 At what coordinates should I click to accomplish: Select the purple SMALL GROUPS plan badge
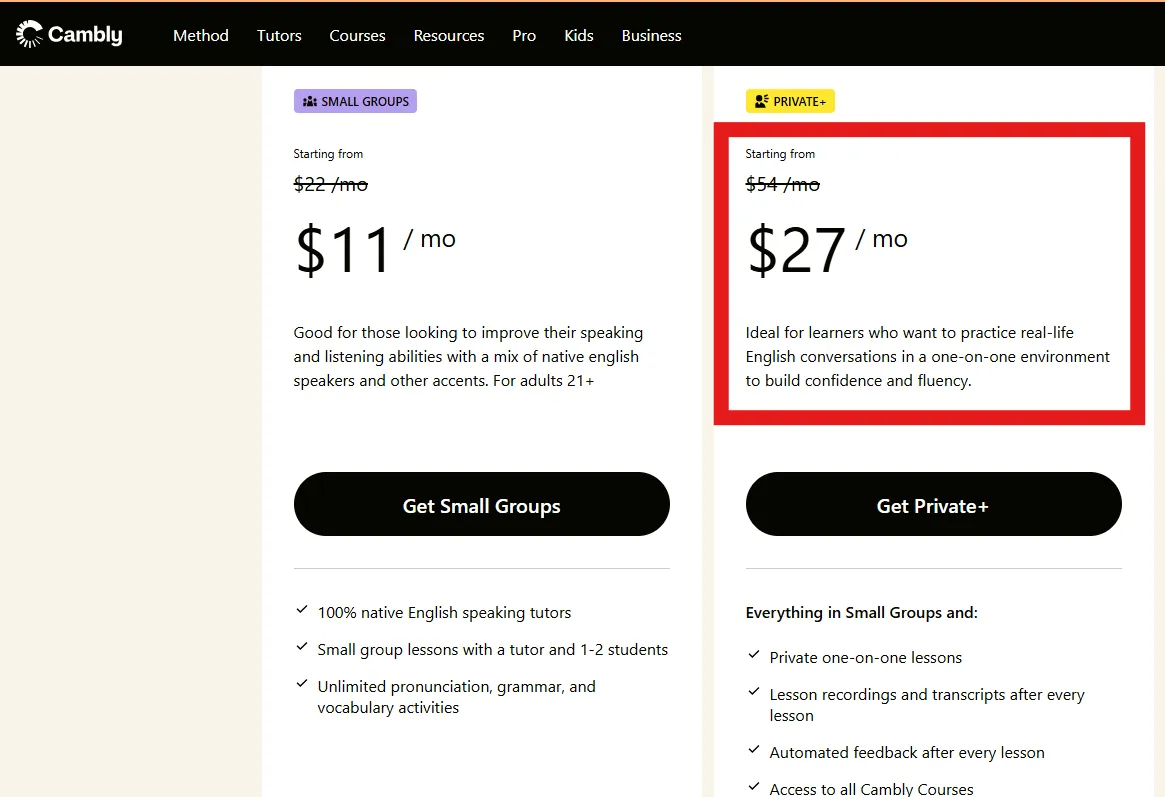pos(355,101)
